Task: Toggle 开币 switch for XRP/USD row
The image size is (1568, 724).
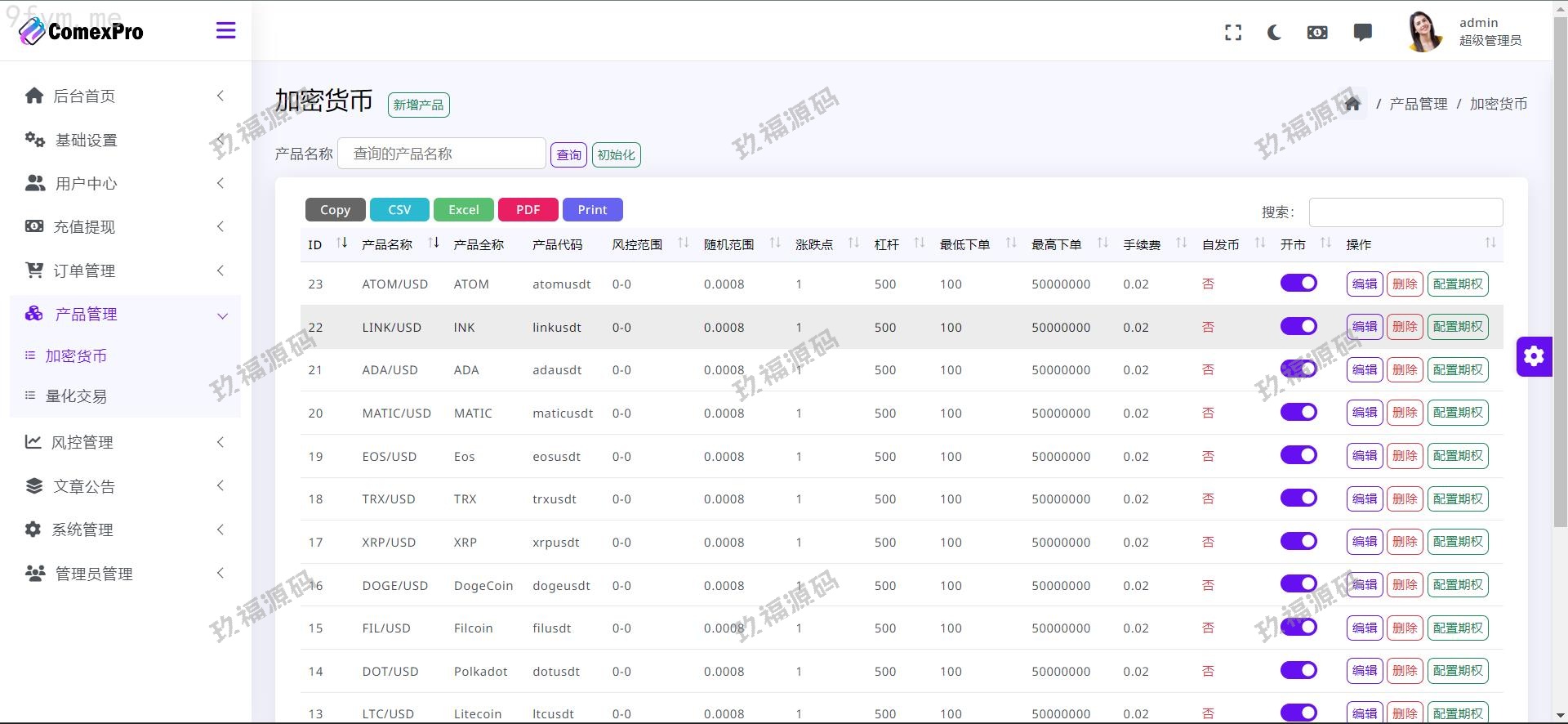Action: click(x=1298, y=541)
